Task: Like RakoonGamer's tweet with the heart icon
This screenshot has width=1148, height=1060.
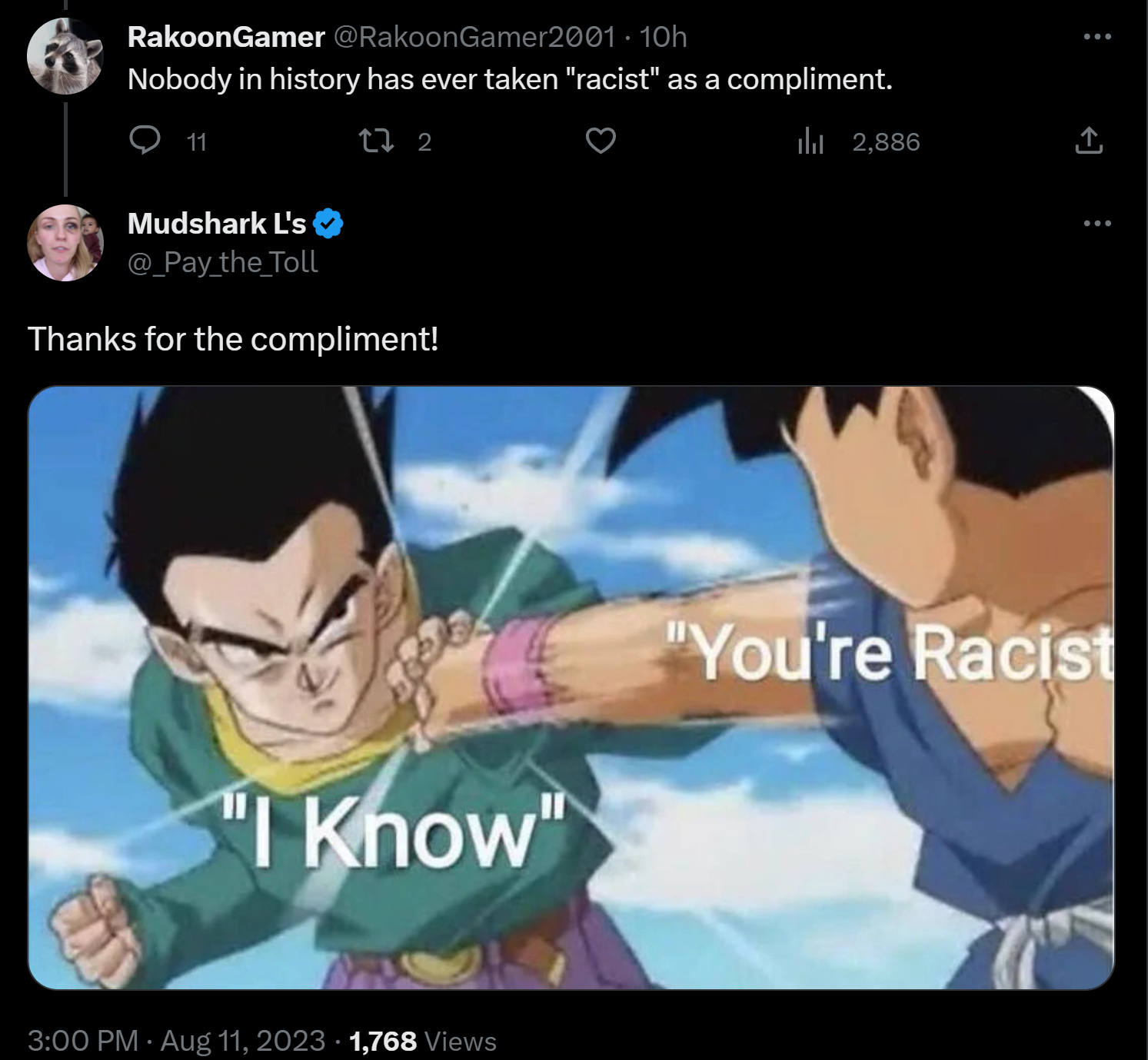Action: (x=601, y=141)
